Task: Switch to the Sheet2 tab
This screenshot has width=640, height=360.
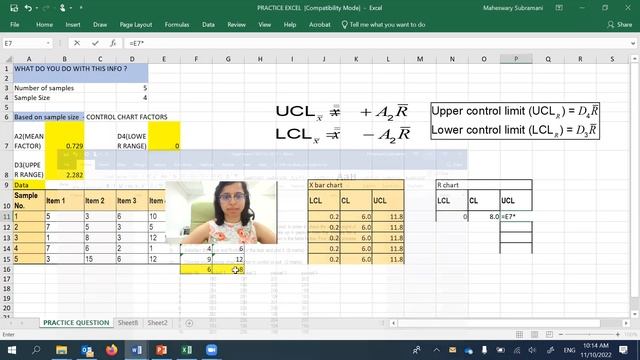Action: point(158,322)
